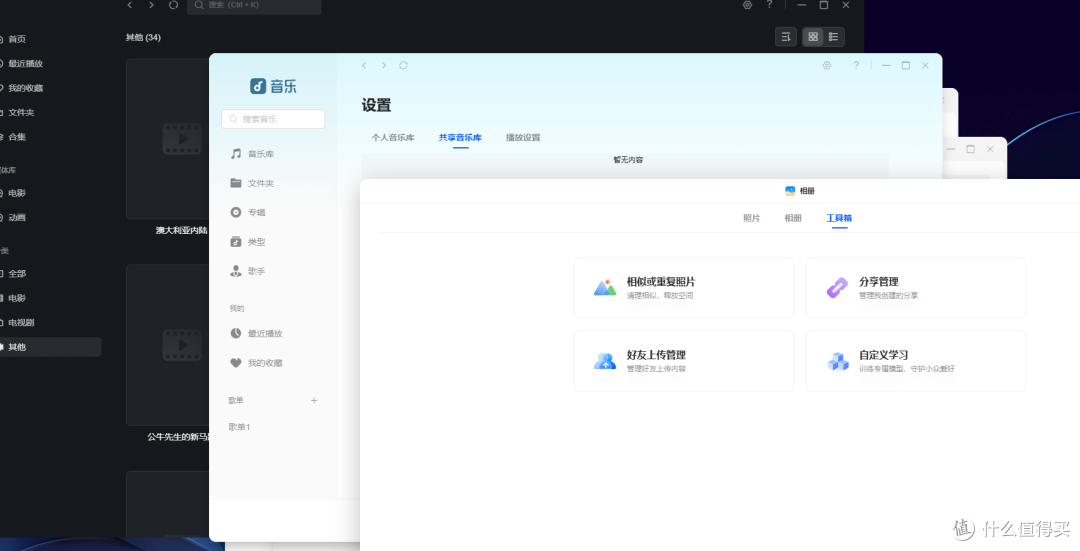Go back in the dark video window
1080x551 pixels.
(129, 5)
